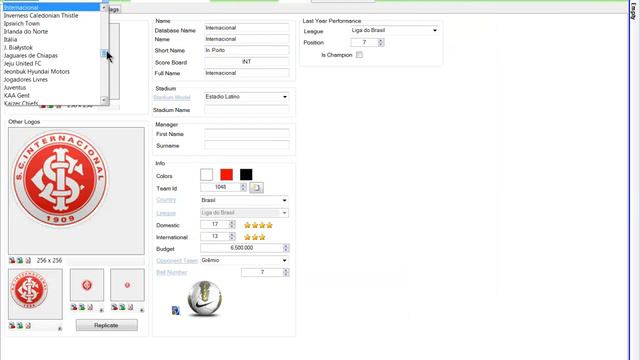The image size is (640, 360).
Task: Increase Budget using the spinner up arrow
Action: (x=286, y=246)
